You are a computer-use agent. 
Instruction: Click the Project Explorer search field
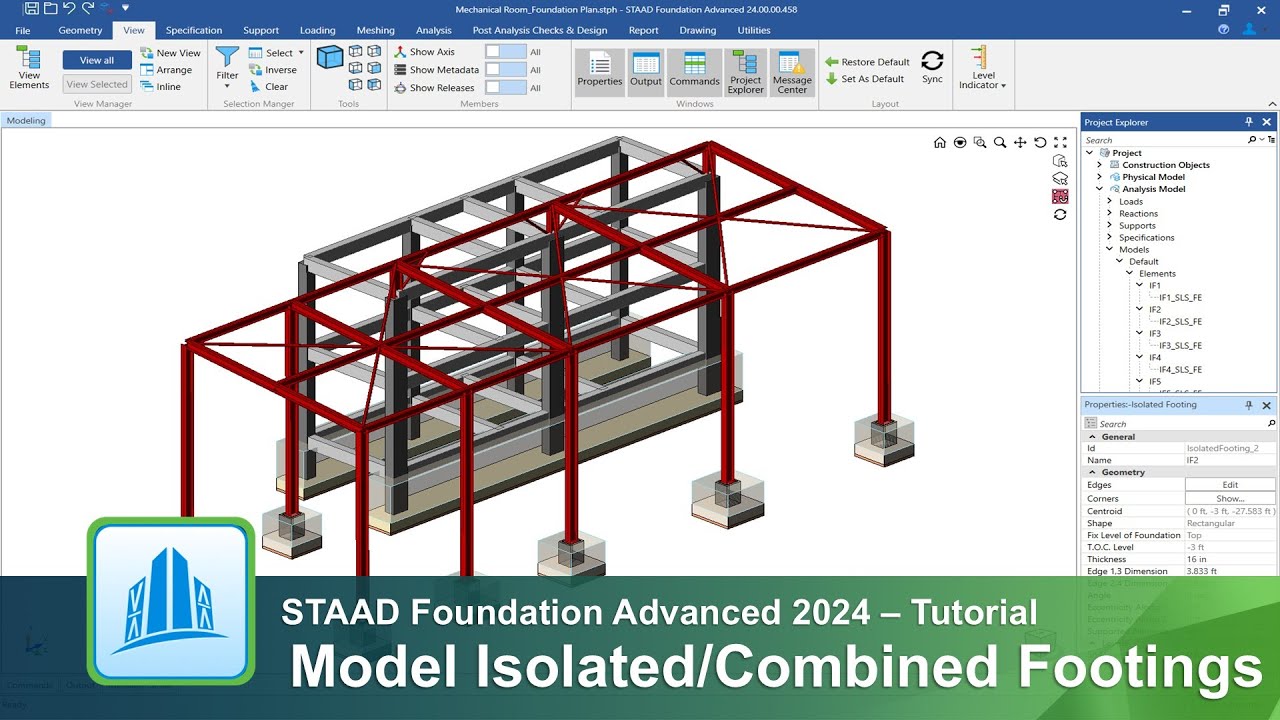1164,140
